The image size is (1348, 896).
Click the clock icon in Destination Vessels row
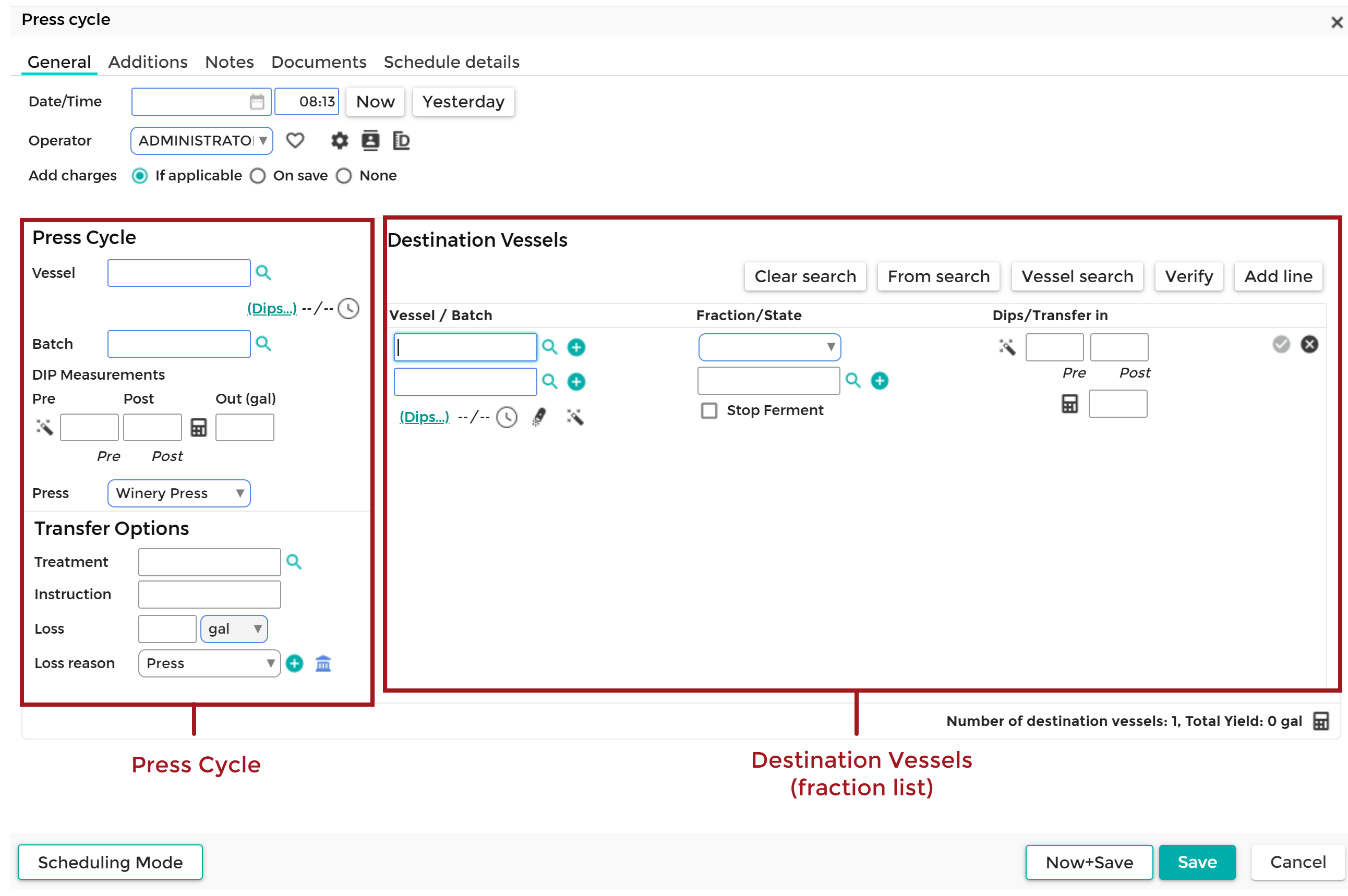tap(507, 417)
